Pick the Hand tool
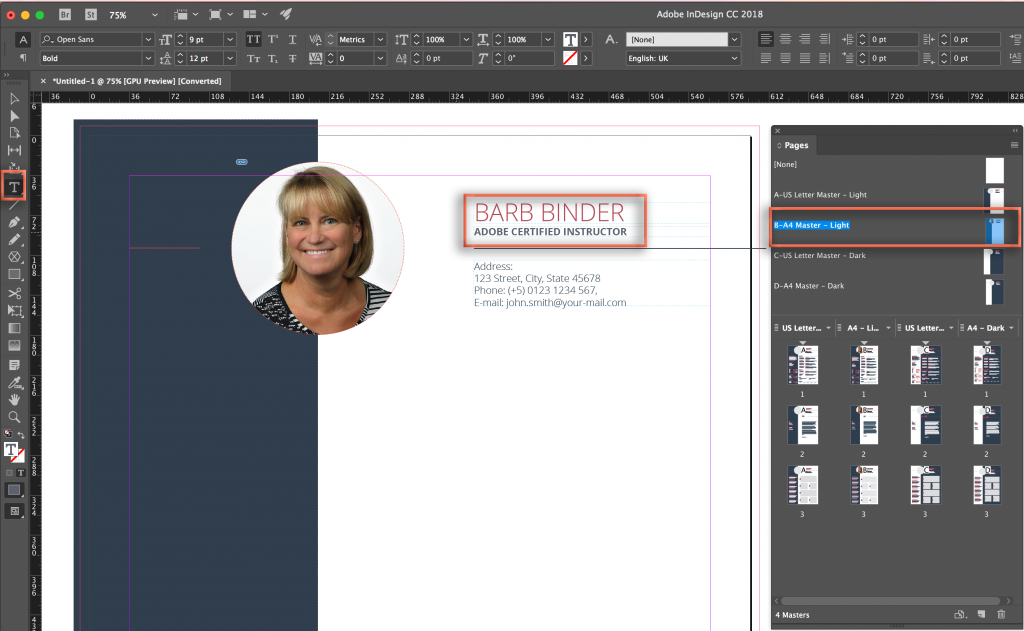This screenshot has width=1024, height=631. click(14, 399)
